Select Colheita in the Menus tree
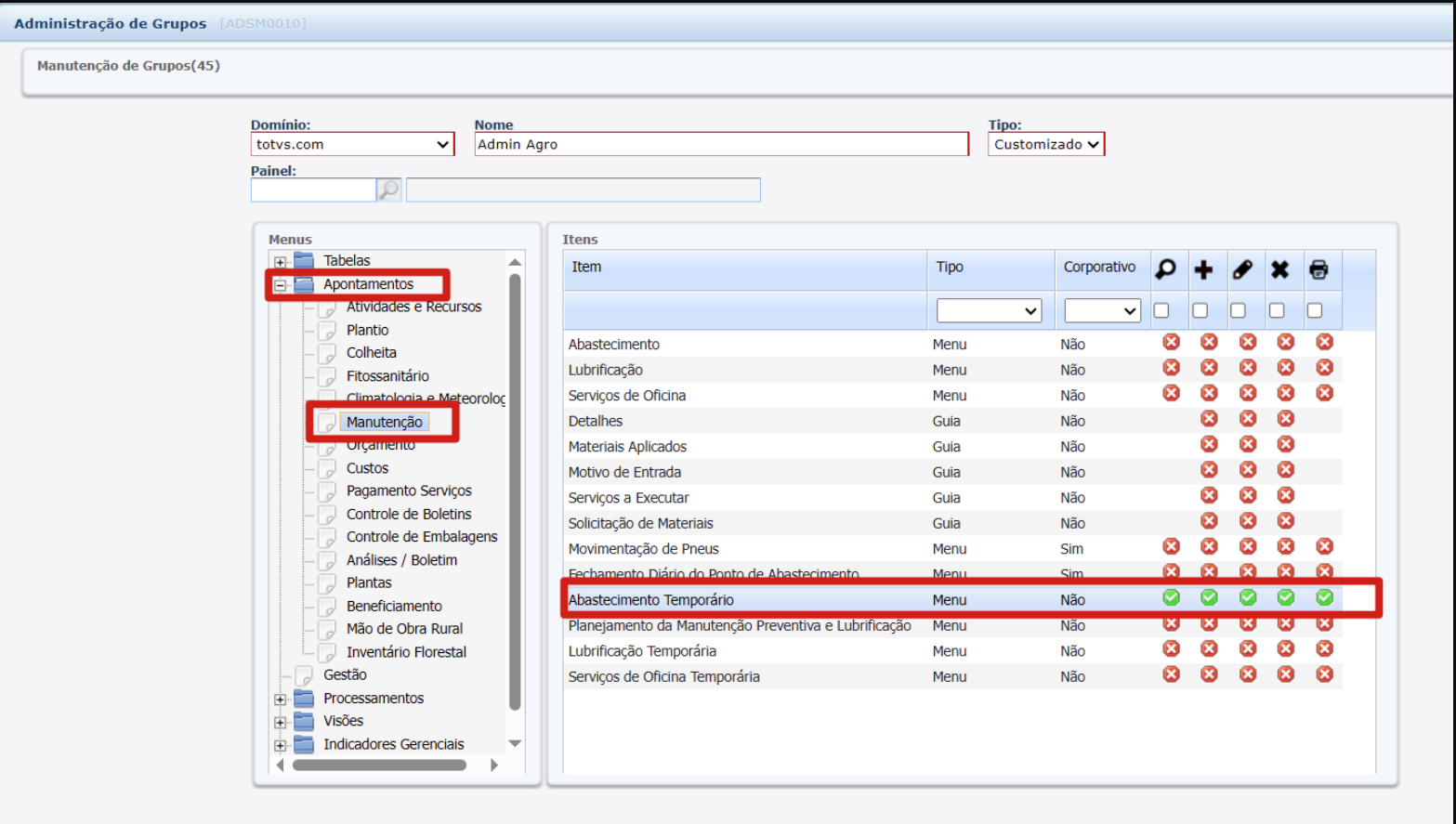Viewport: 1456px width, 824px height. tap(371, 353)
